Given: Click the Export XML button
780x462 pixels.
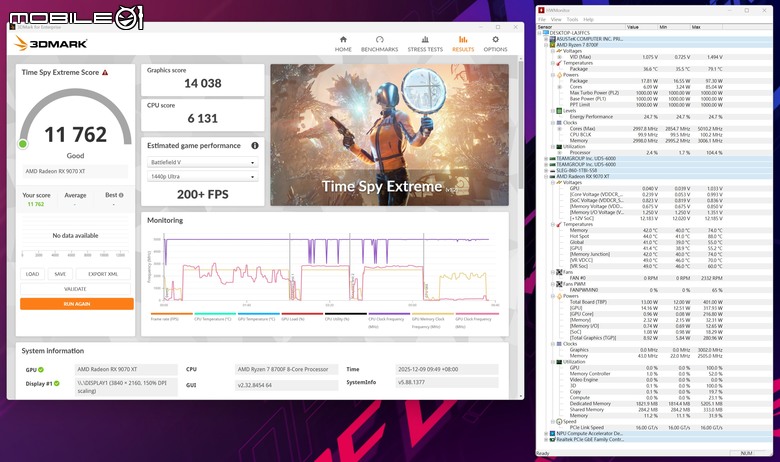Looking at the screenshot, I should coord(103,274).
